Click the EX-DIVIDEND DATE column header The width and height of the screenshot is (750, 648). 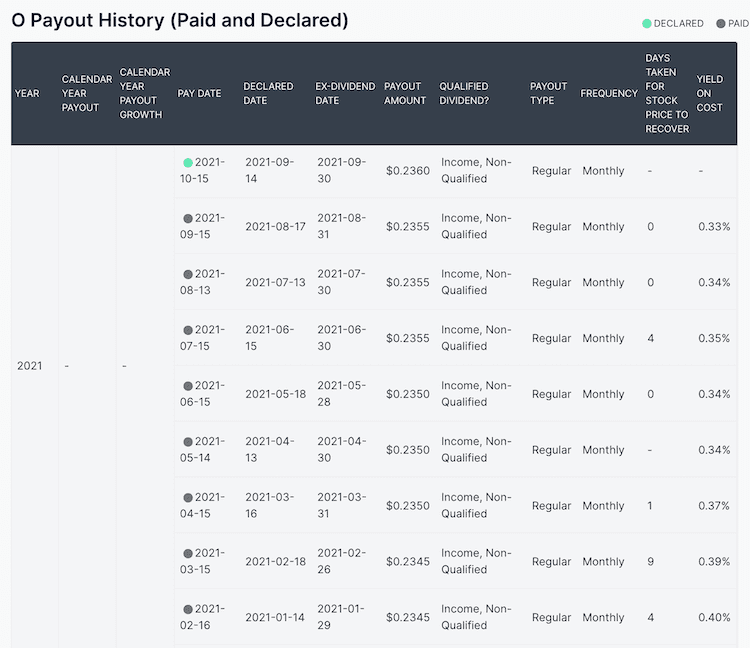tap(345, 93)
